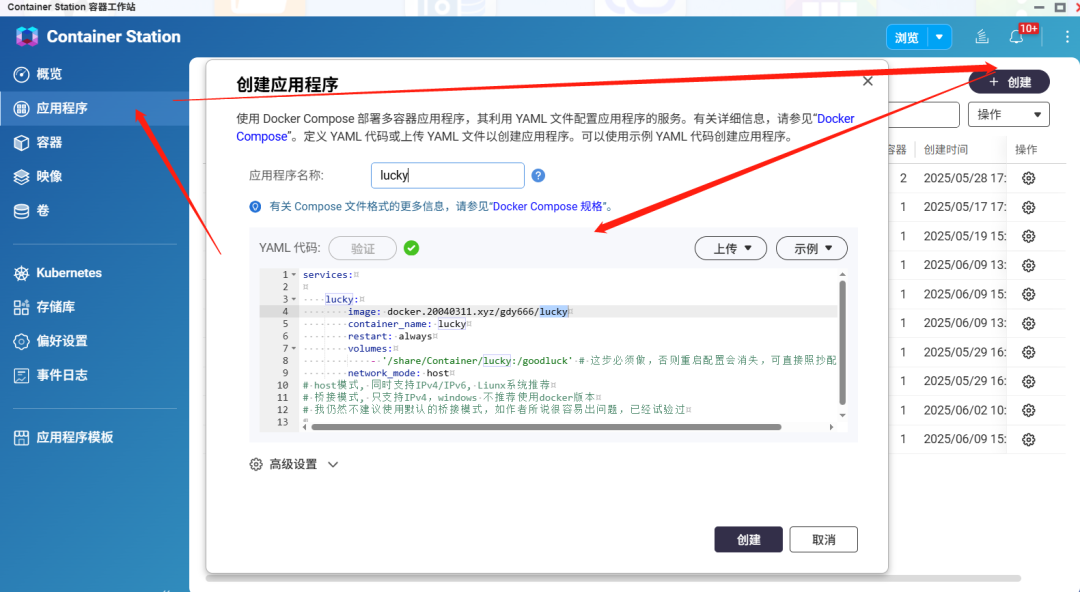Click the 映像 layers icon in sidebar
The height and width of the screenshot is (592, 1080).
[21, 176]
